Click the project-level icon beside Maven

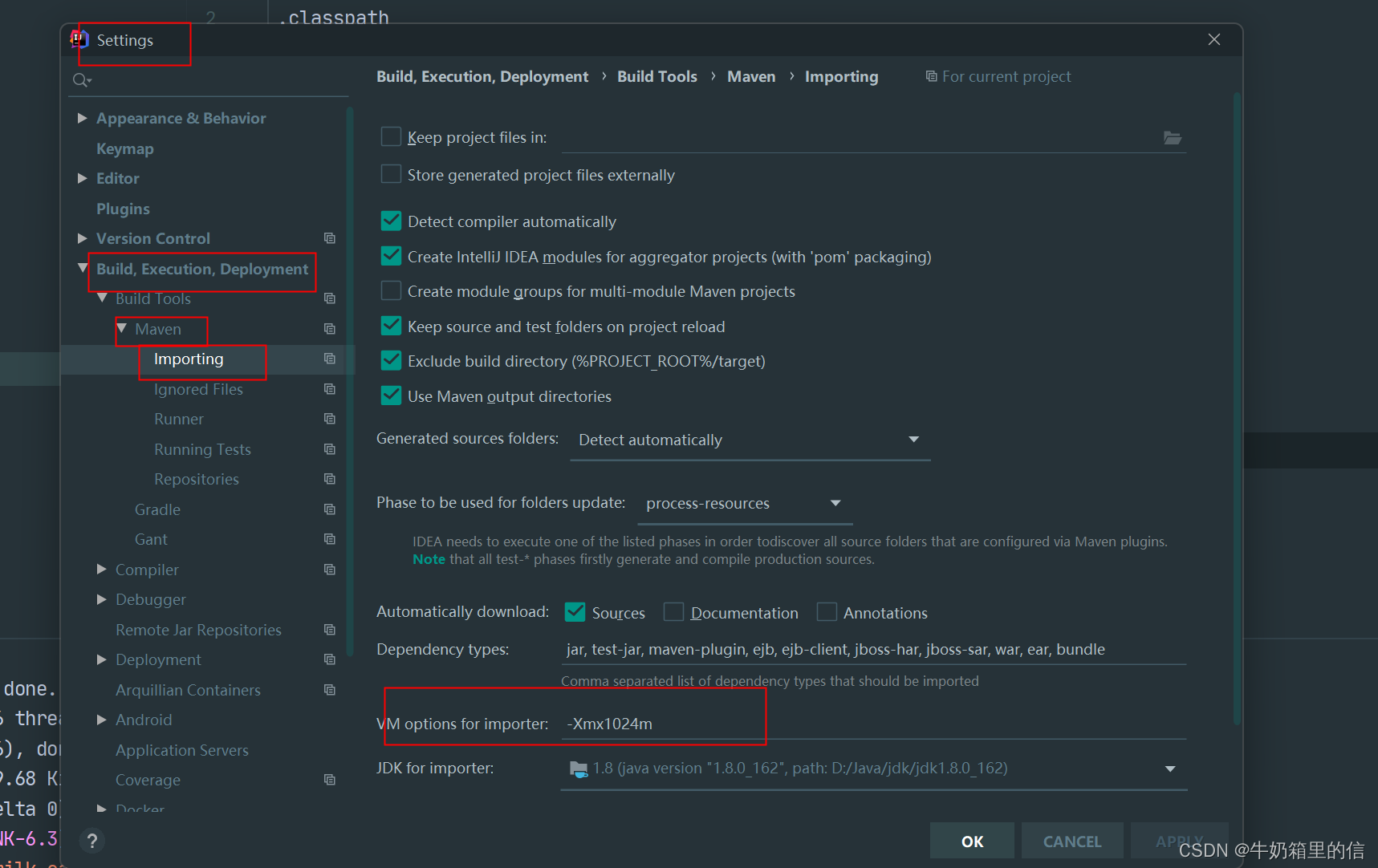329,329
